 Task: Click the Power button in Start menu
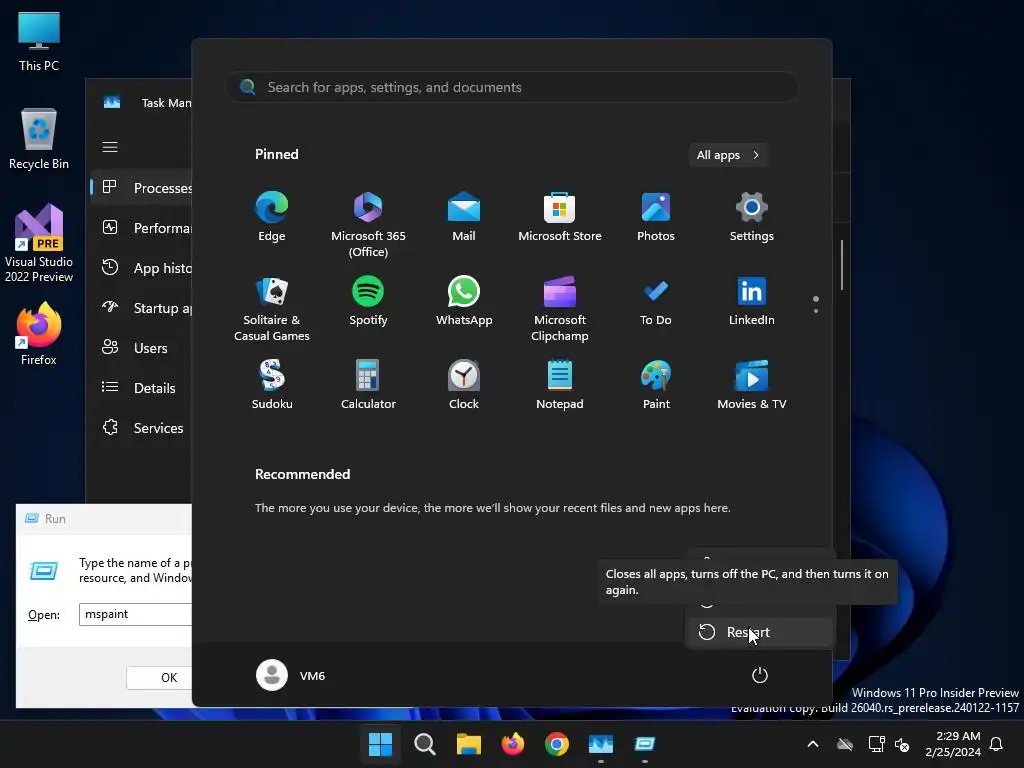[760, 675]
